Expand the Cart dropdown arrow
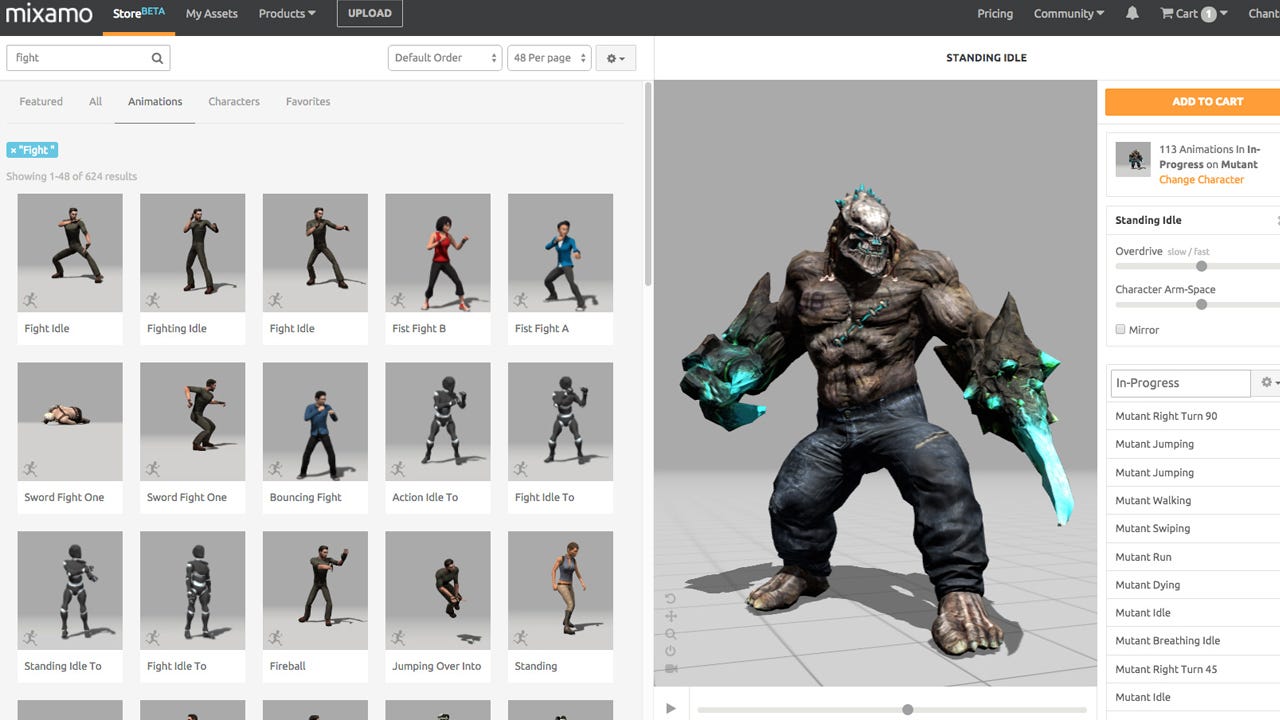1280x720 pixels. [1224, 14]
